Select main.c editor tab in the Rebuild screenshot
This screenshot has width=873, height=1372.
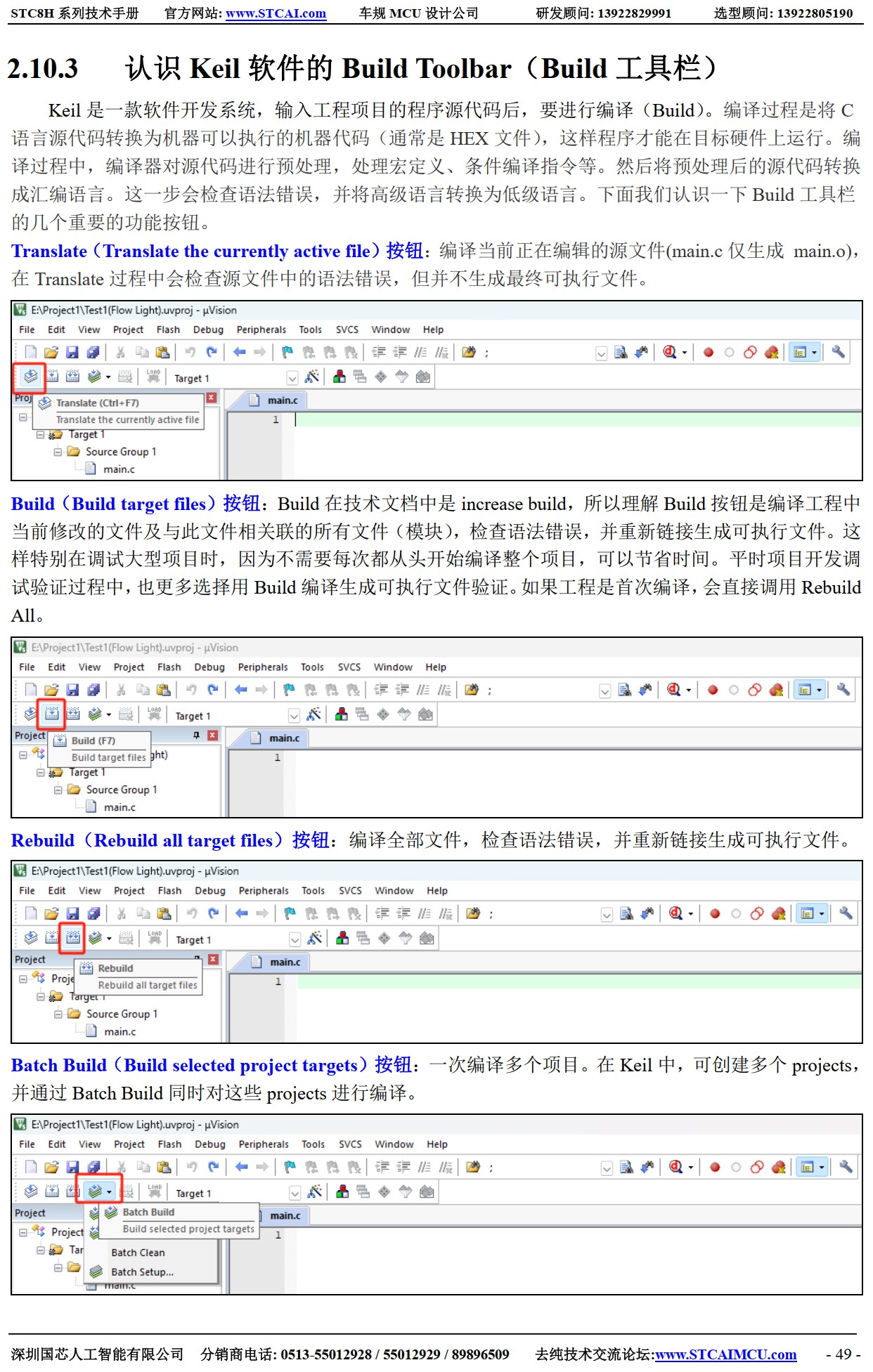click(278, 962)
